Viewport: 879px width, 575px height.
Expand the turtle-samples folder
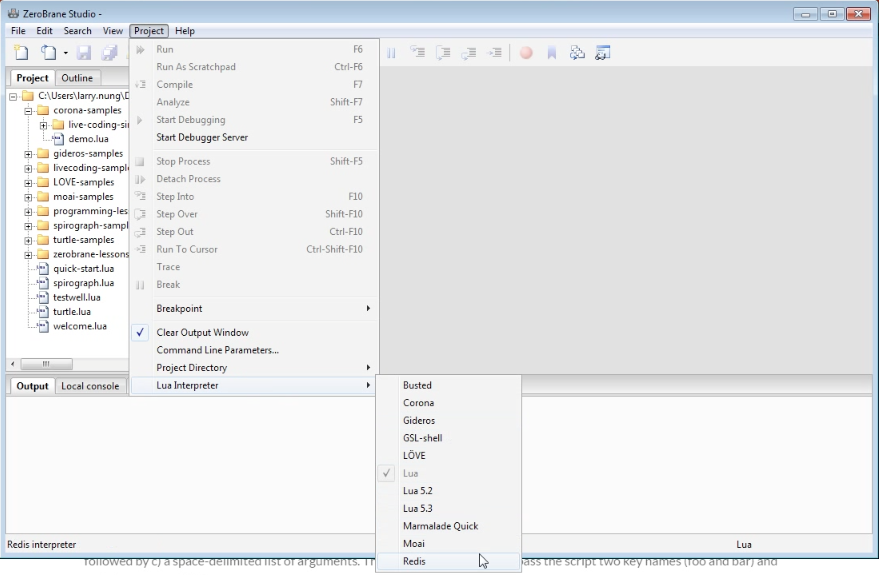(x=28, y=240)
